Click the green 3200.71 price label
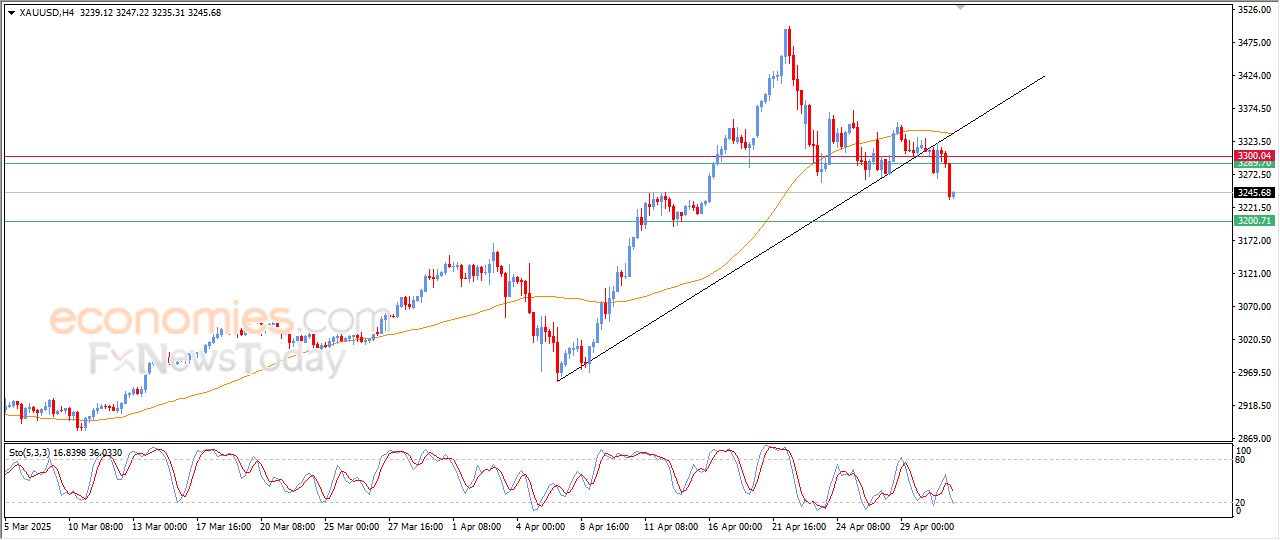The image size is (1280, 540). (1253, 221)
